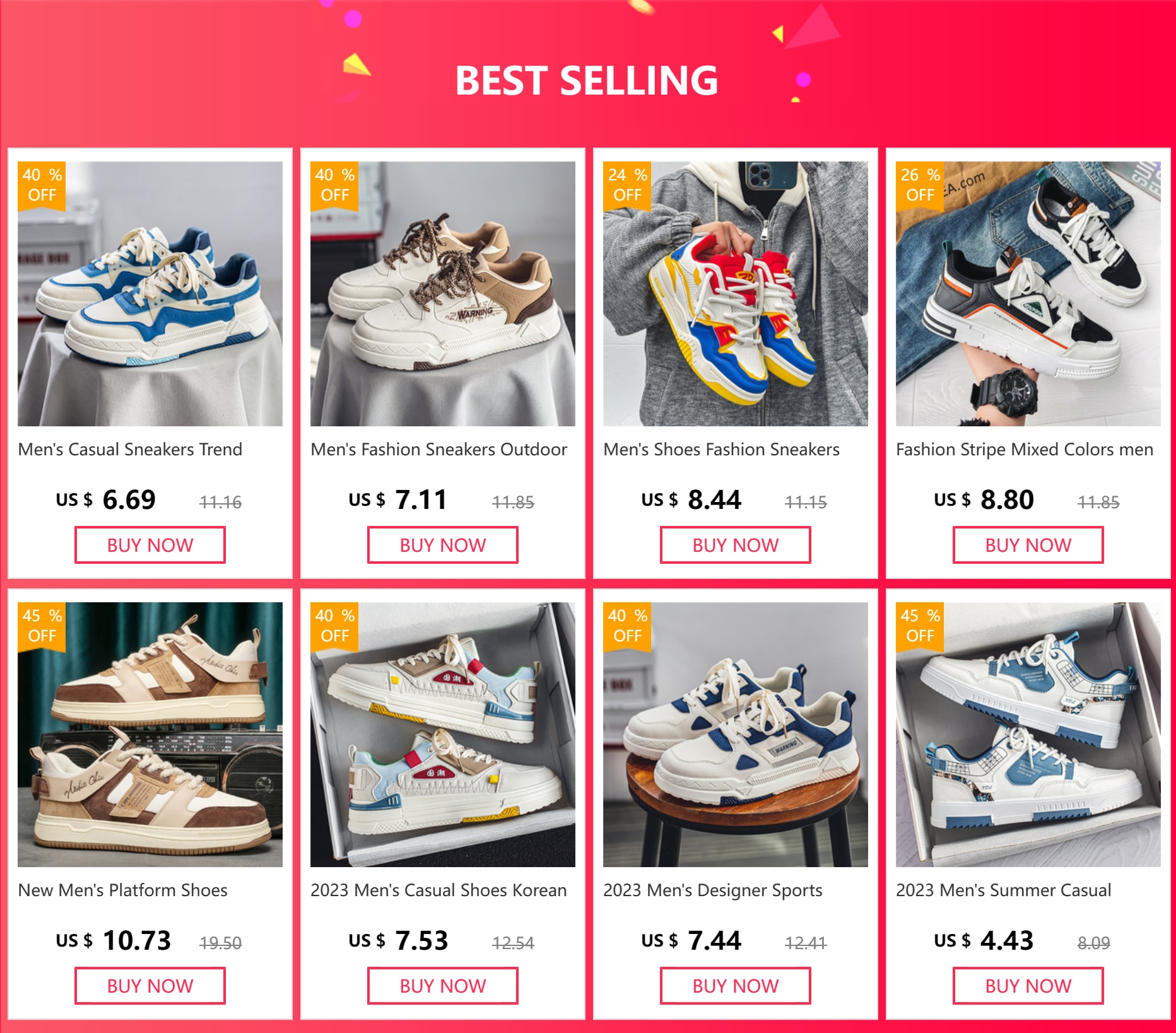Click BUY NOW for Men's Shoes Fashion Sneakers

(x=736, y=545)
